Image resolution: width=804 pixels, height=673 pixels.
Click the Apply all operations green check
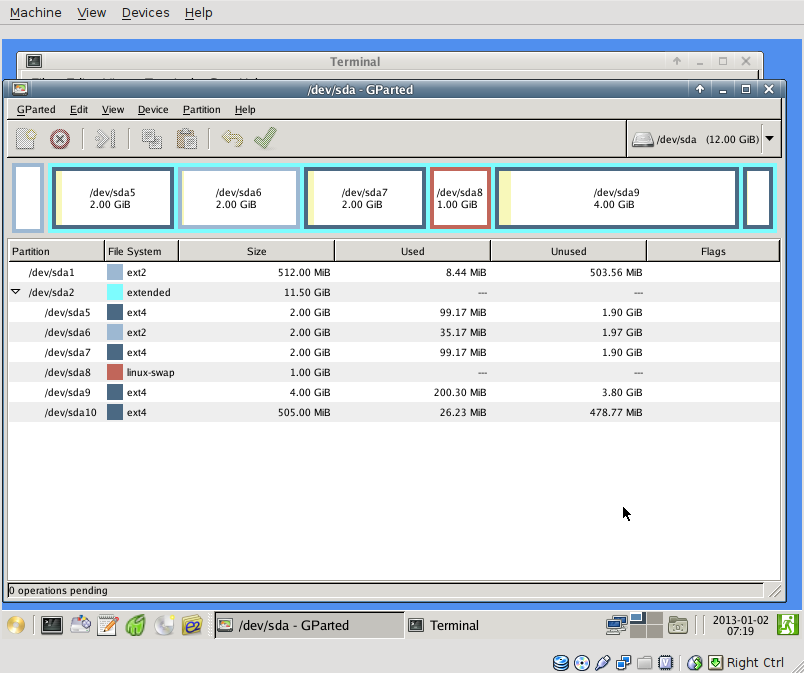click(x=265, y=138)
